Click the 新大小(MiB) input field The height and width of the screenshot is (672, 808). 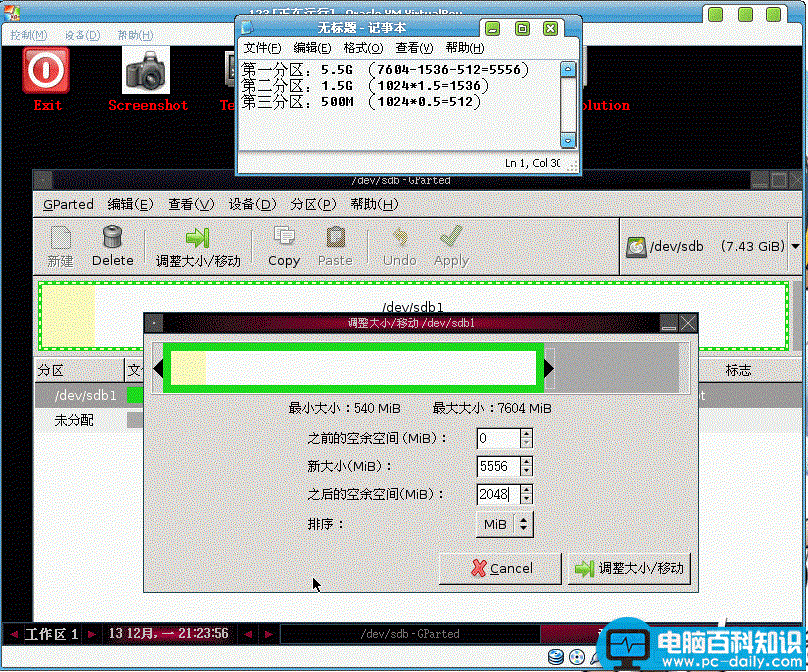tap(497, 466)
